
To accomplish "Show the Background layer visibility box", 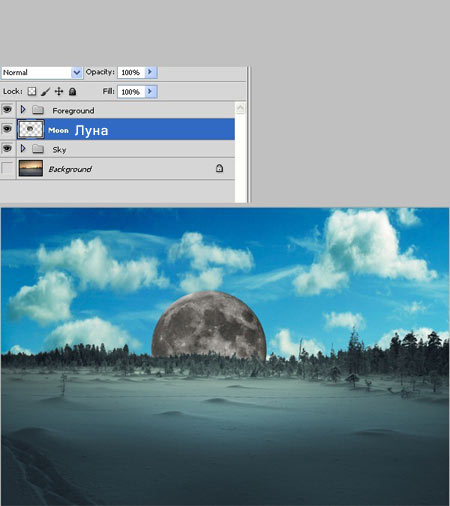I will coord(7,168).
